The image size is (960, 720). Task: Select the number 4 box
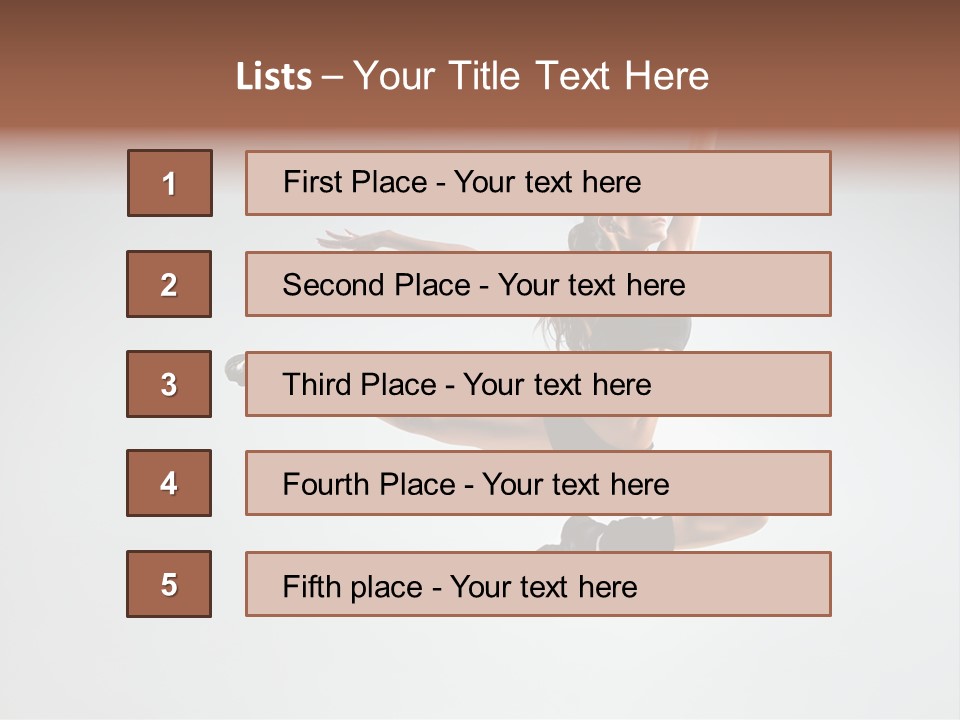click(169, 483)
